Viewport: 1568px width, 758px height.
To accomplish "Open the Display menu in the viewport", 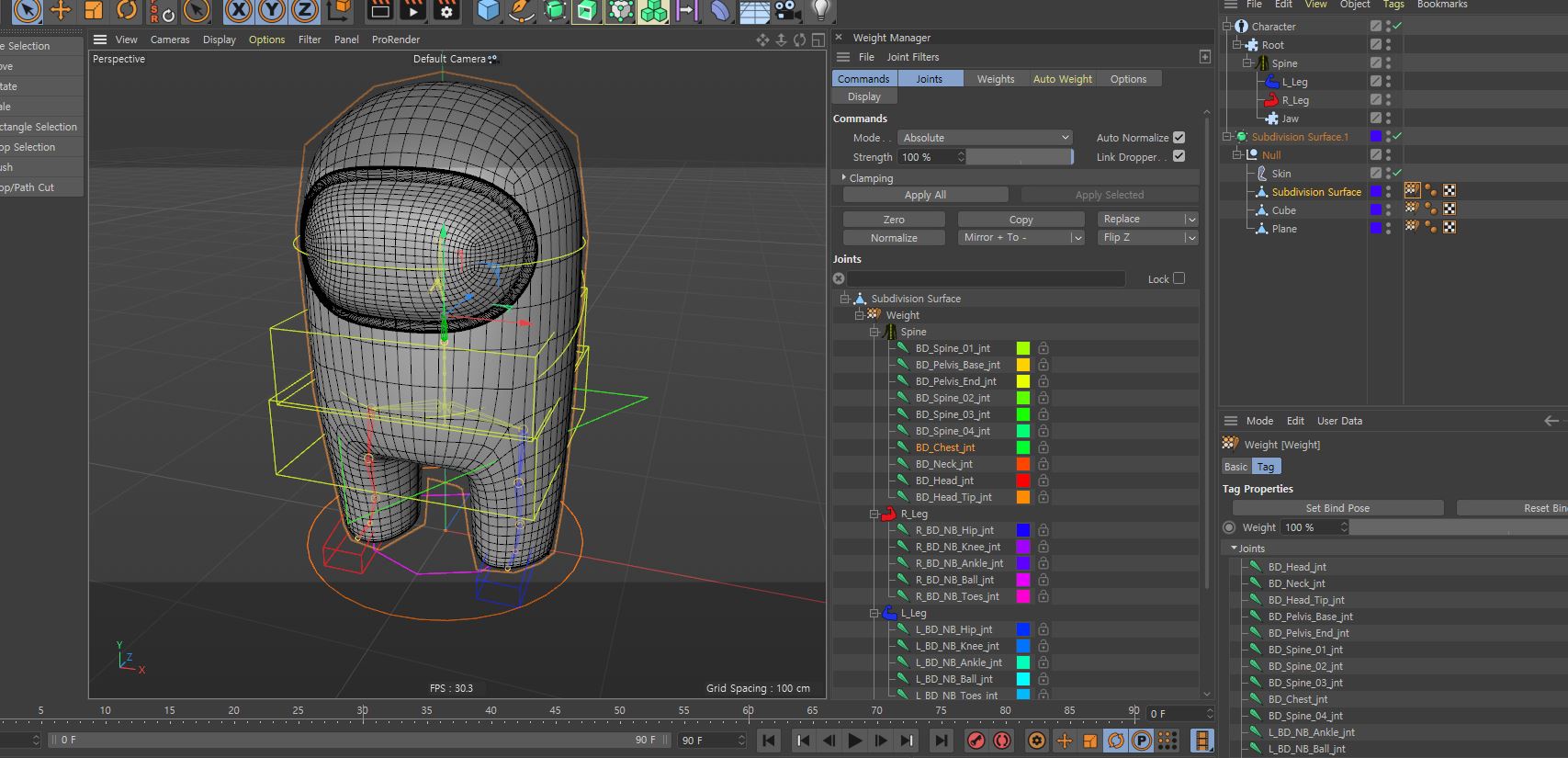I will [220, 40].
